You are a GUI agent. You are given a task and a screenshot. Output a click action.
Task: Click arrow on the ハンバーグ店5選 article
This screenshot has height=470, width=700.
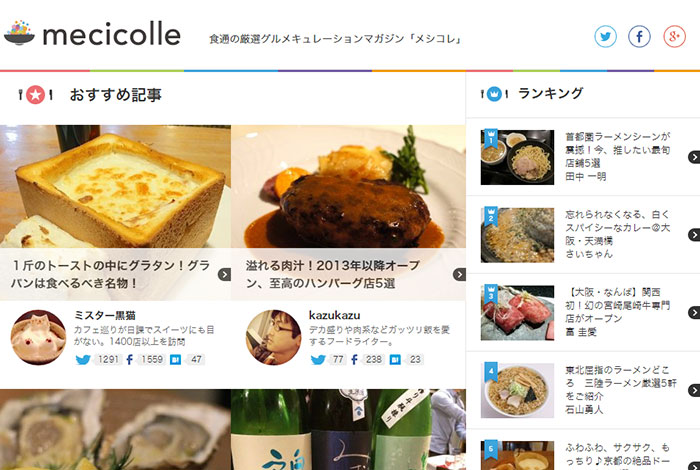(459, 275)
